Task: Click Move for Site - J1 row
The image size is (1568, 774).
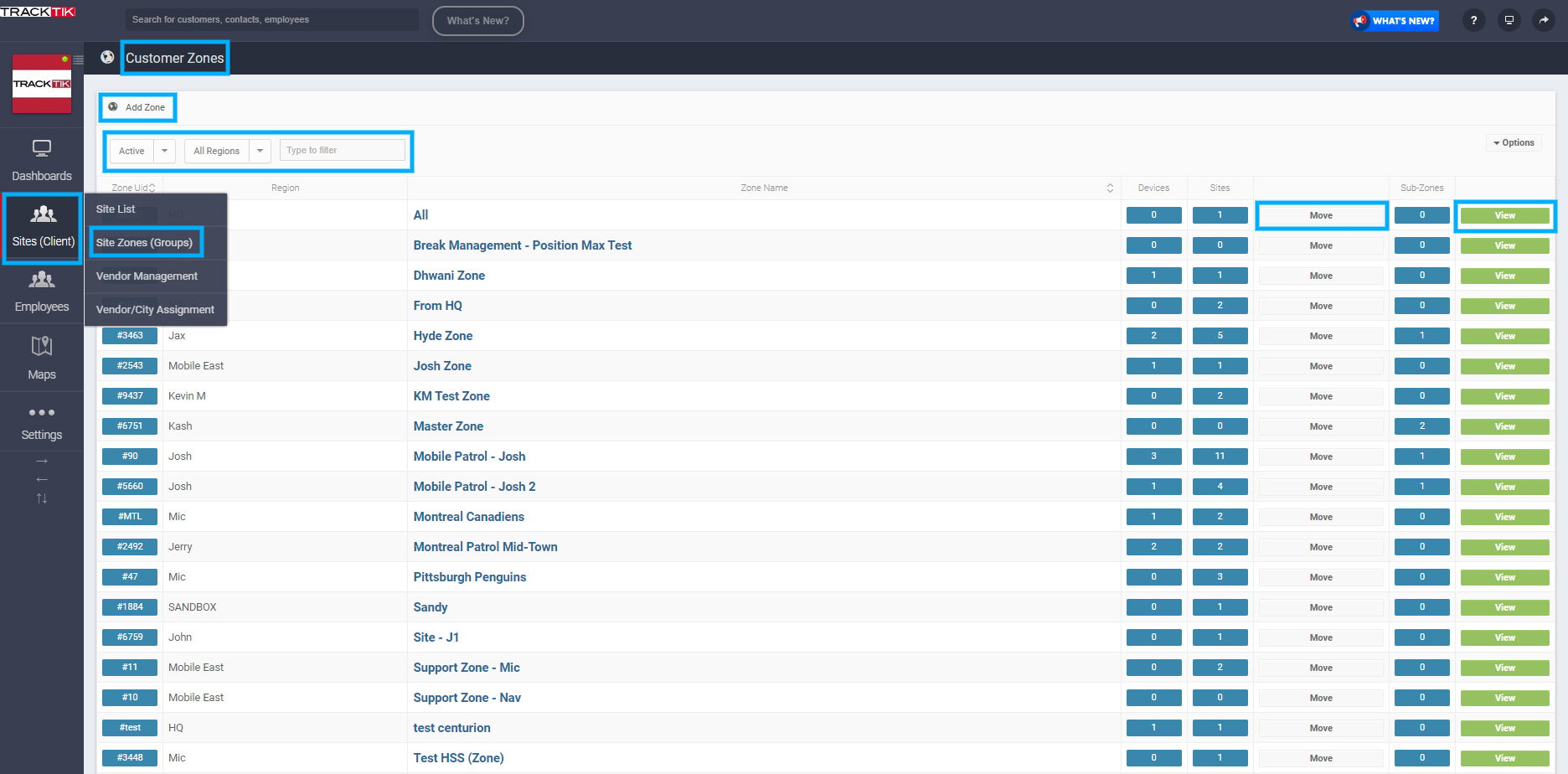Action: (1321, 637)
